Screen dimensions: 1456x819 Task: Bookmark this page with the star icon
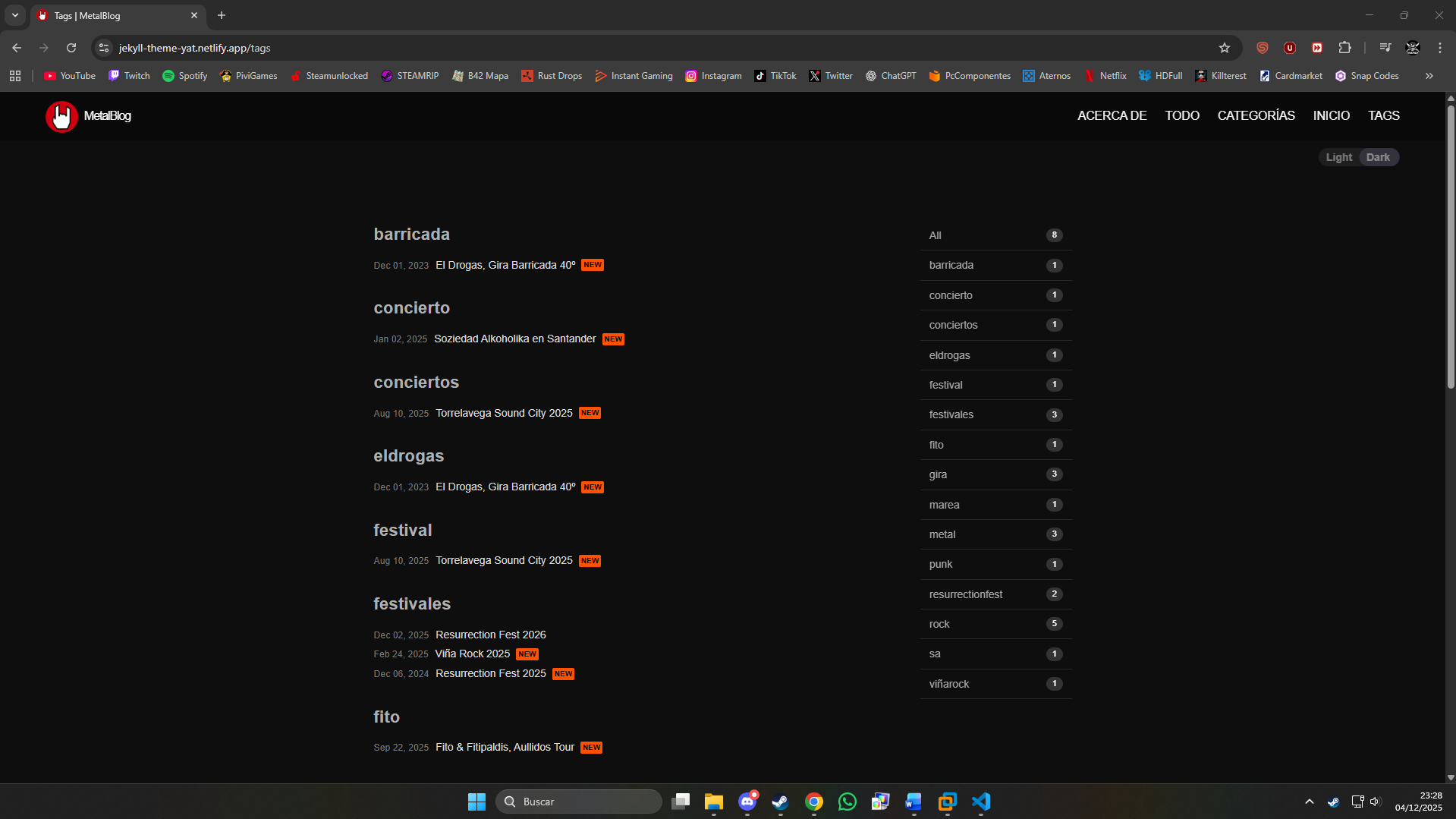click(1224, 48)
